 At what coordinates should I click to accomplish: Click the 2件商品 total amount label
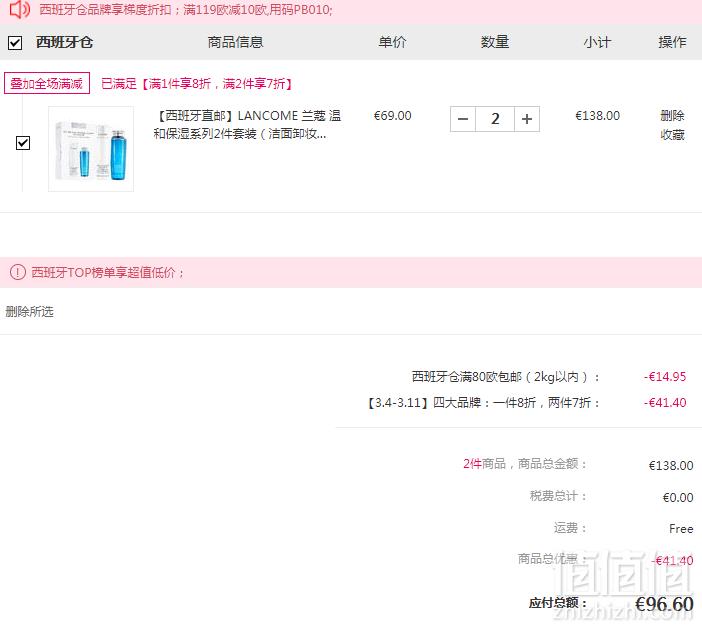524,463
